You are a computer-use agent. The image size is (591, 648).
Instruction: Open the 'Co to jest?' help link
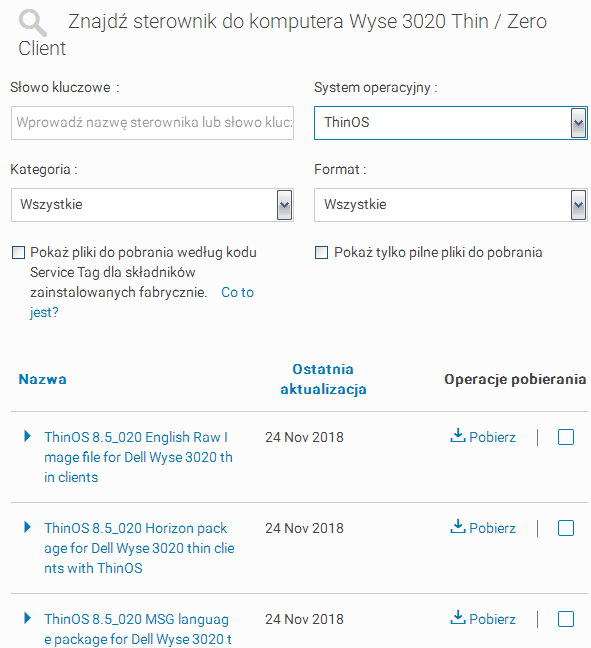coord(142,302)
